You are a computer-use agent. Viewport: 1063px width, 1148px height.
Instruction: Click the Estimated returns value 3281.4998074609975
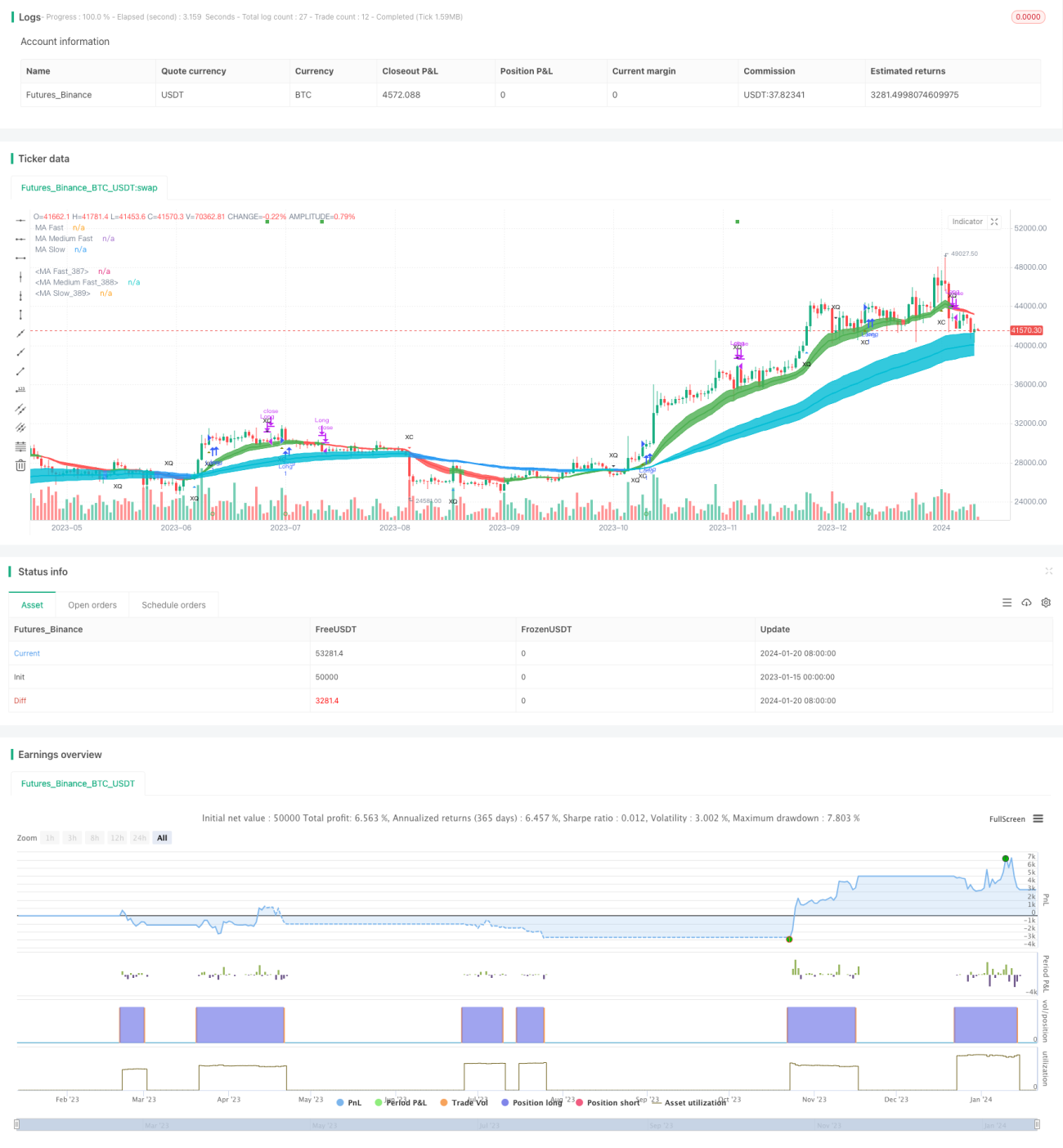tap(914, 95)
